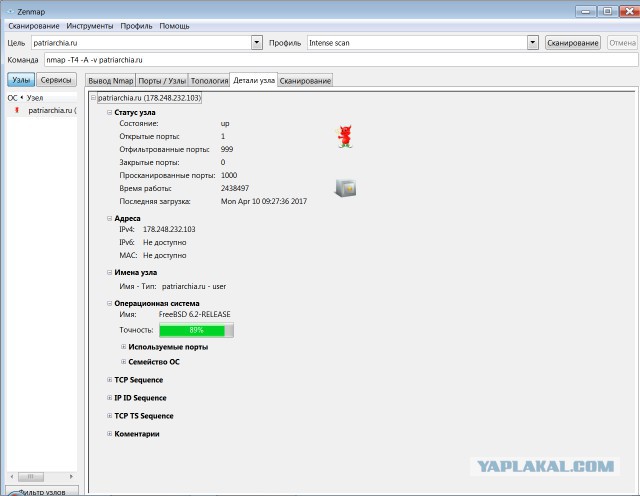Viewport: 640px width, 496px height.
Task: Open the Профиль menu
Action: click(136, 26)
